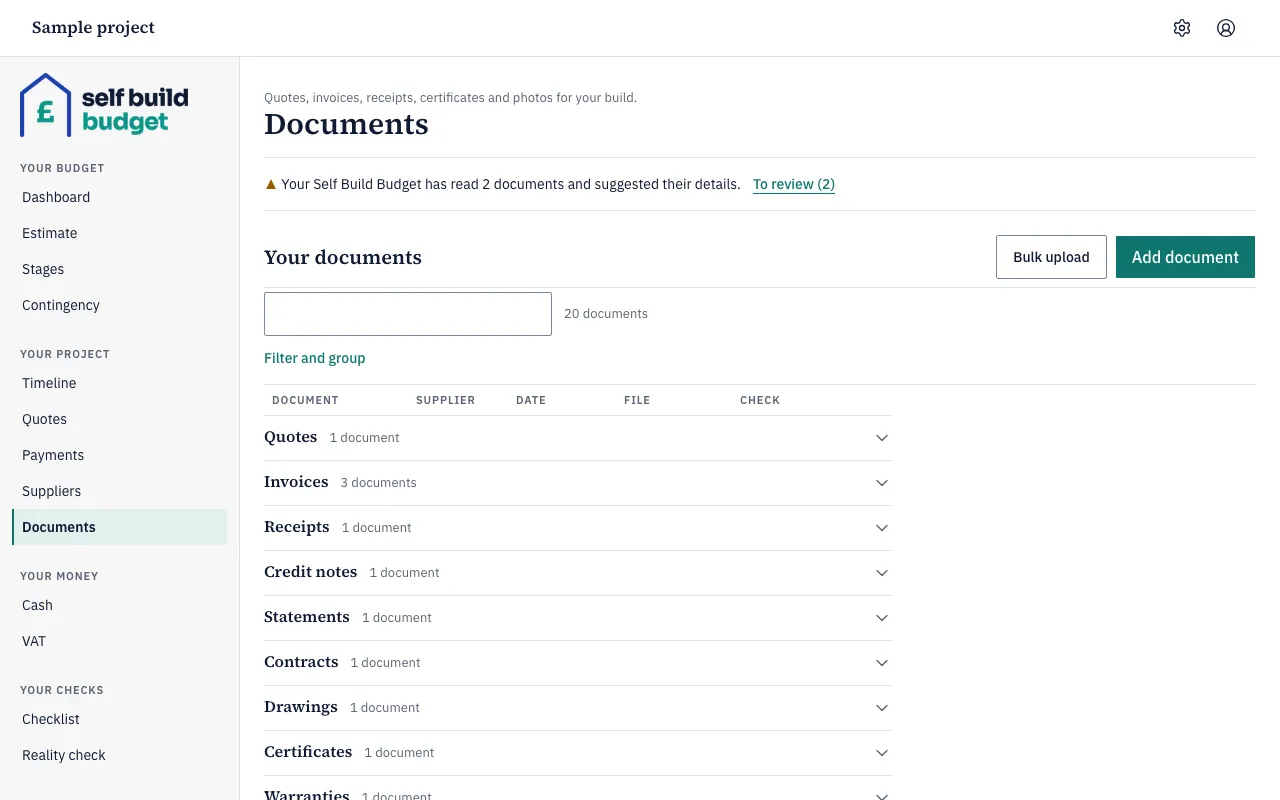The height and width of the screenshot is (800, 1280).
Task: Open the To review (2) link
Action: pos(794,184)
